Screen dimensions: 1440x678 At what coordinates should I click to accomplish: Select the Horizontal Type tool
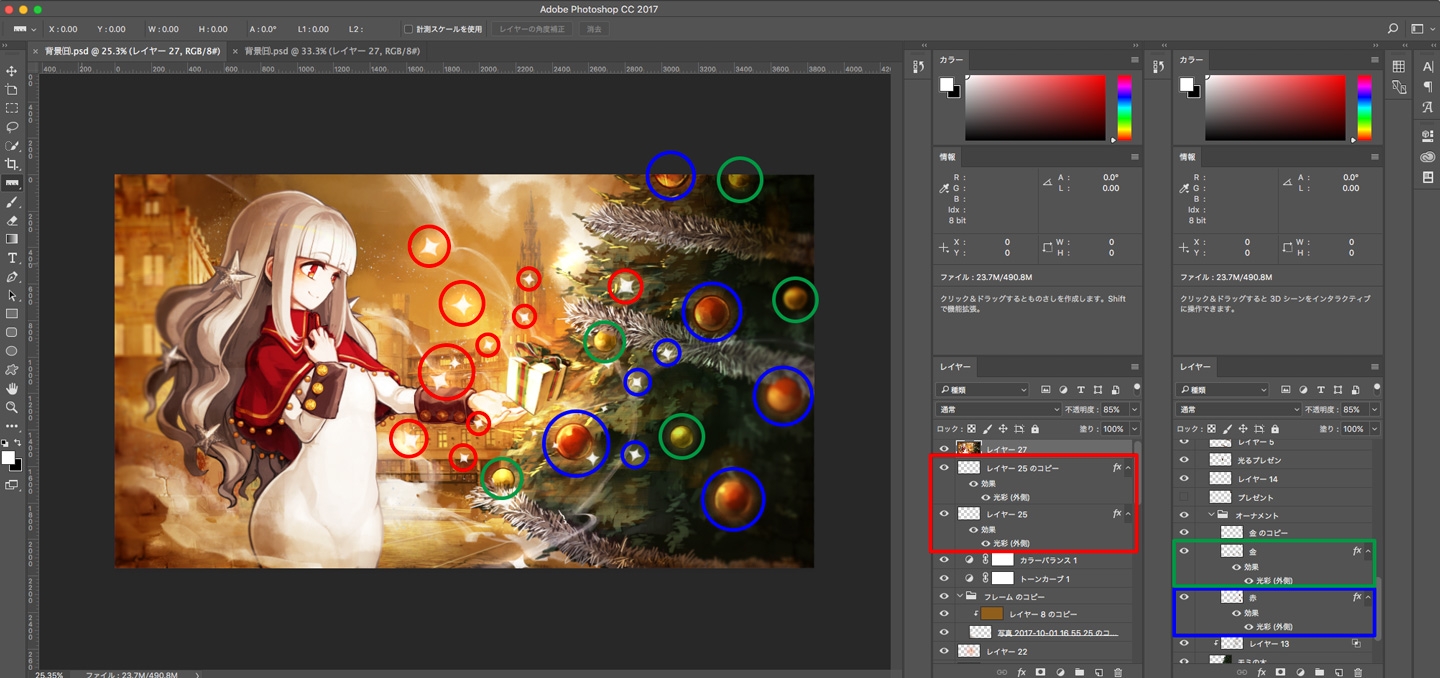pos(12,258)
